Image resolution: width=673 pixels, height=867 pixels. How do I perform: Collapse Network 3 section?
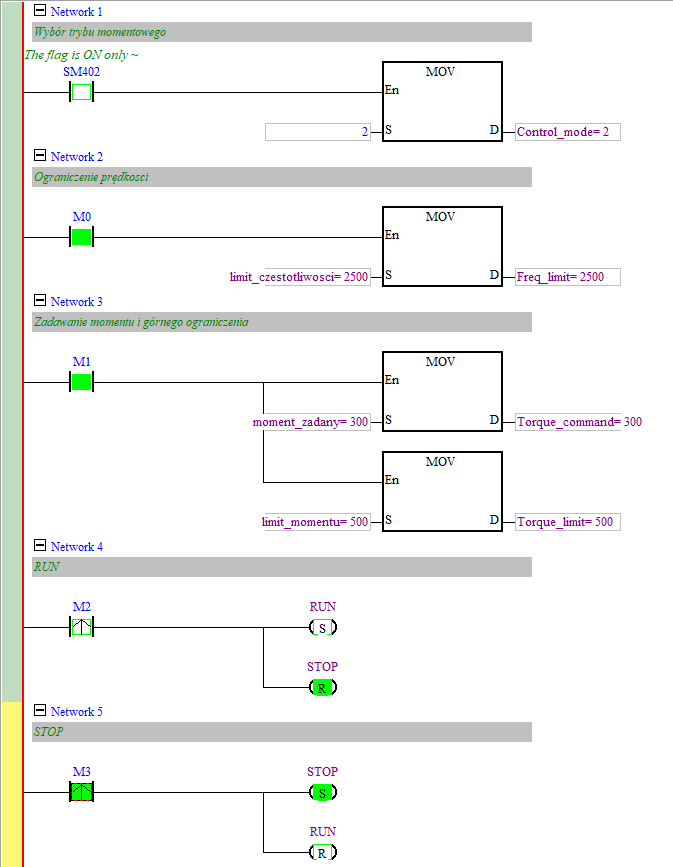click(40, 301)
